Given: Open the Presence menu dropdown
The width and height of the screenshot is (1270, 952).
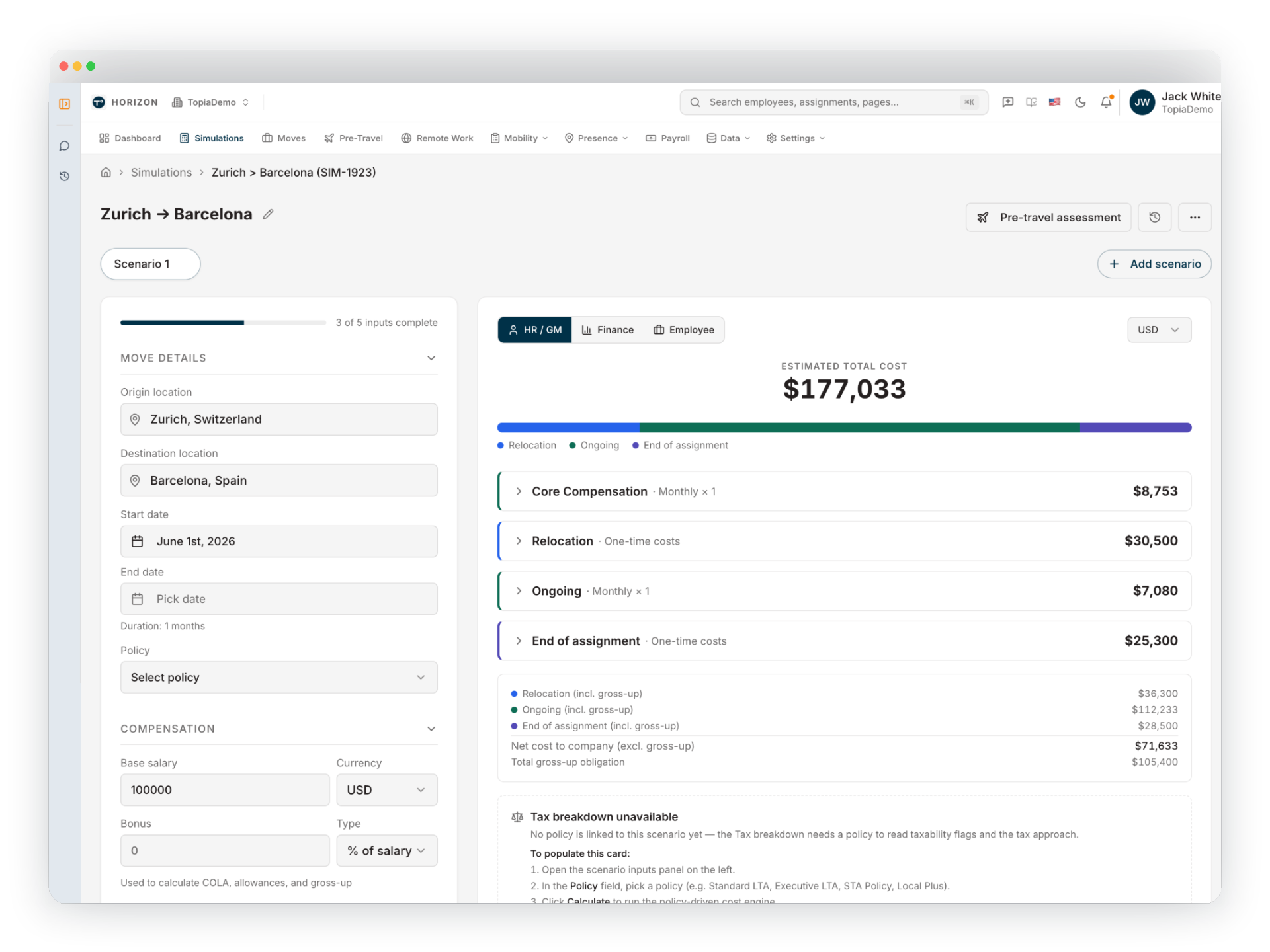Looking at the screenshot, I should pos(597,138).
